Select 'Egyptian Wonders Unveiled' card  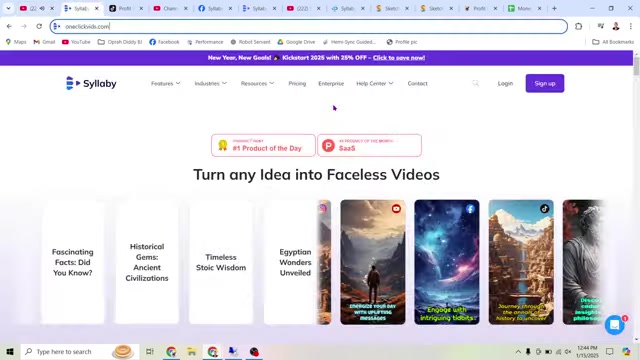(x=291, y=262)
